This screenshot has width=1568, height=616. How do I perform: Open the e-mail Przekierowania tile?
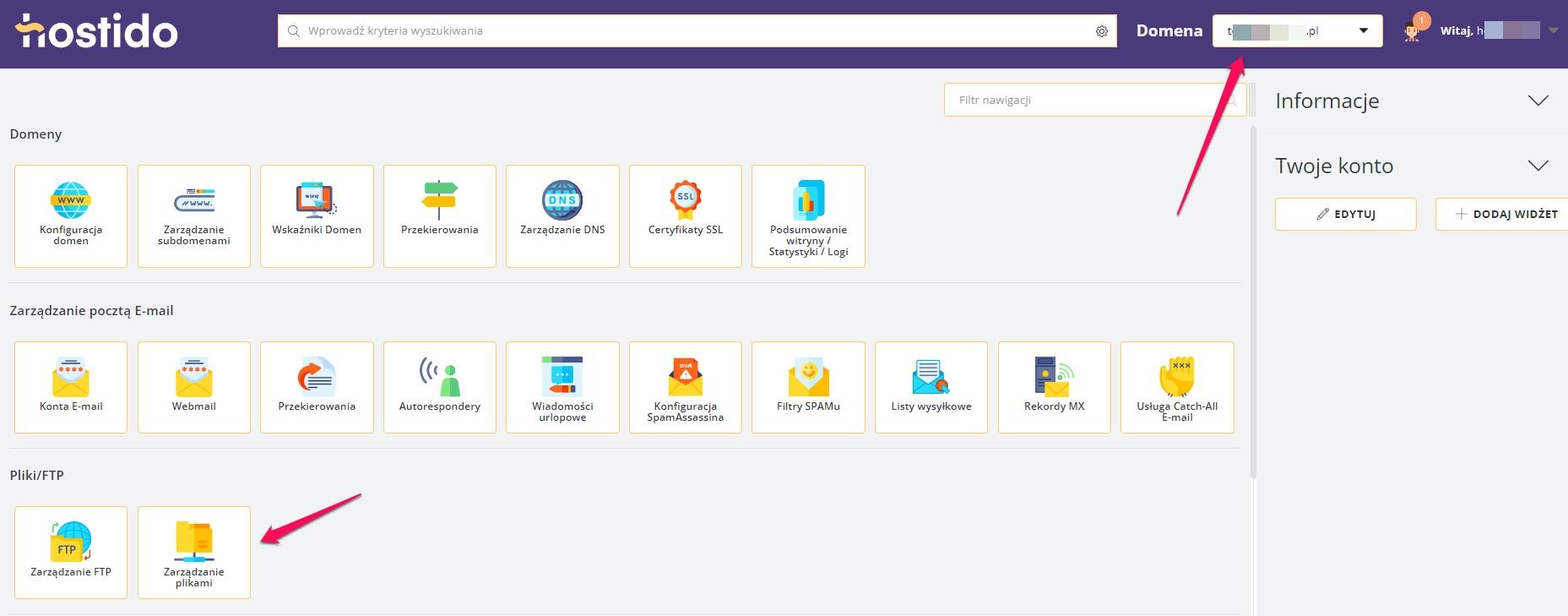tap(317, 387)
